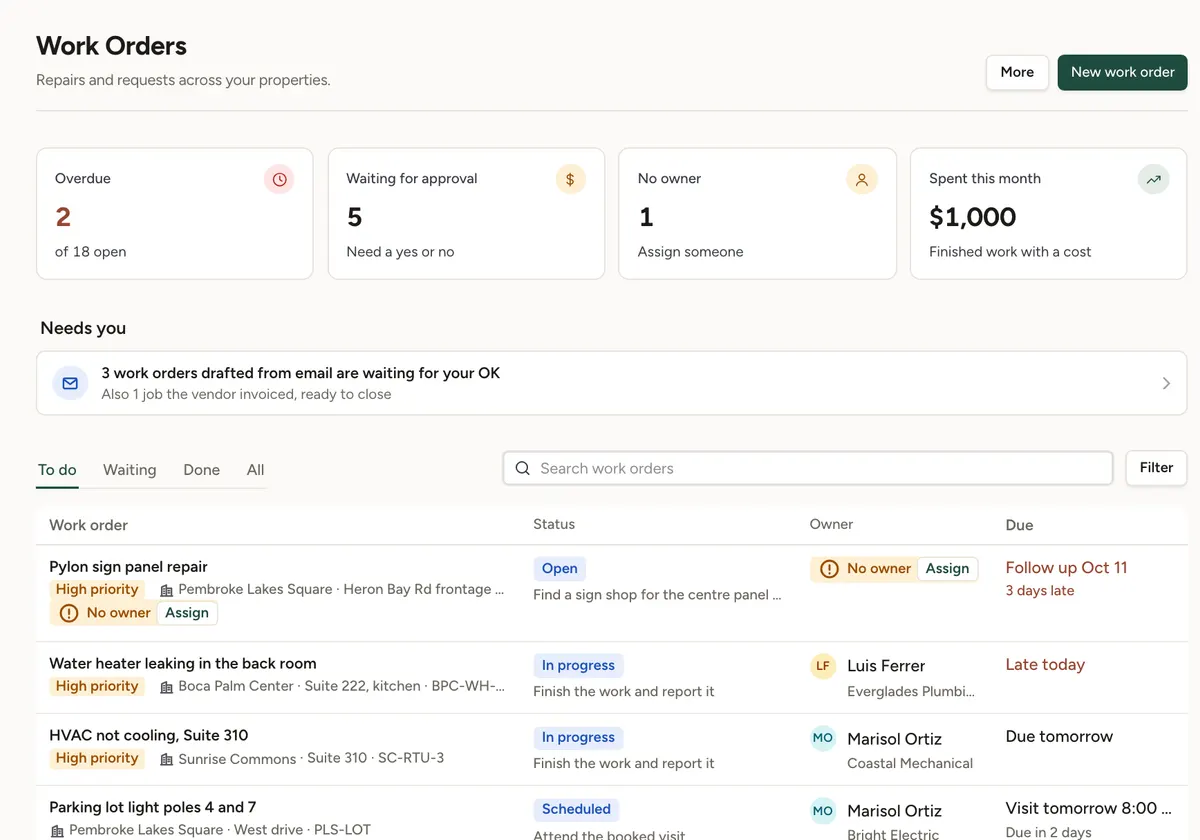Focus the Search work orders field
The image size is (1200, 840).
point(808,468)
